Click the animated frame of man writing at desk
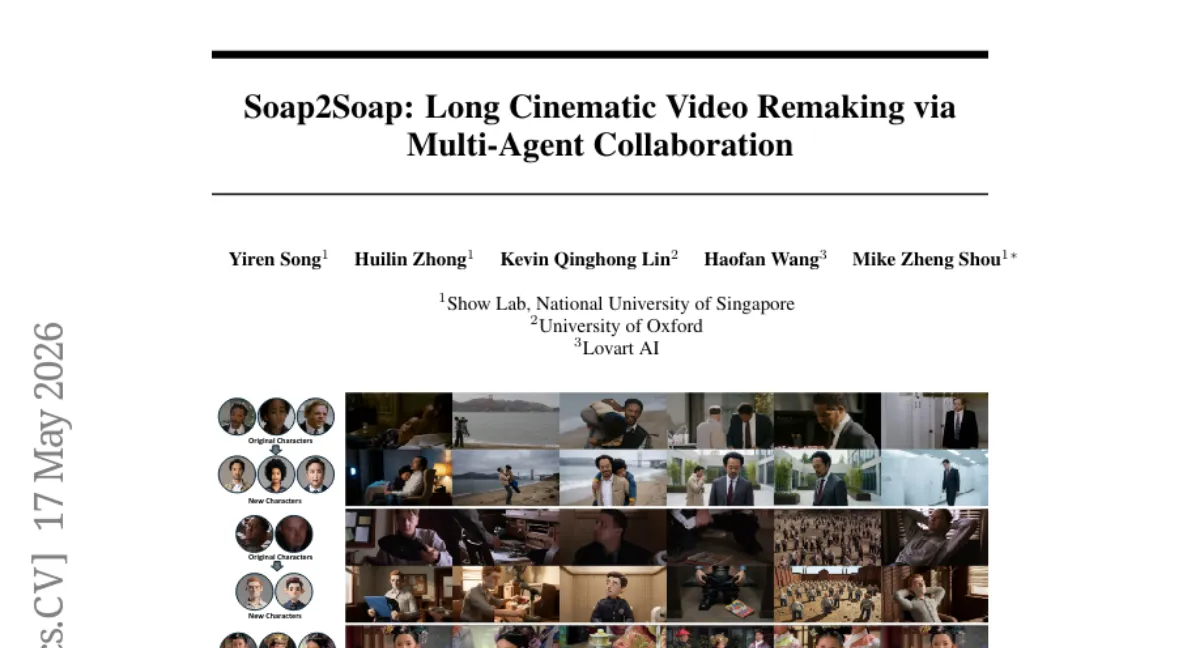The image size is (1200, 648). [x=506, y=594]
